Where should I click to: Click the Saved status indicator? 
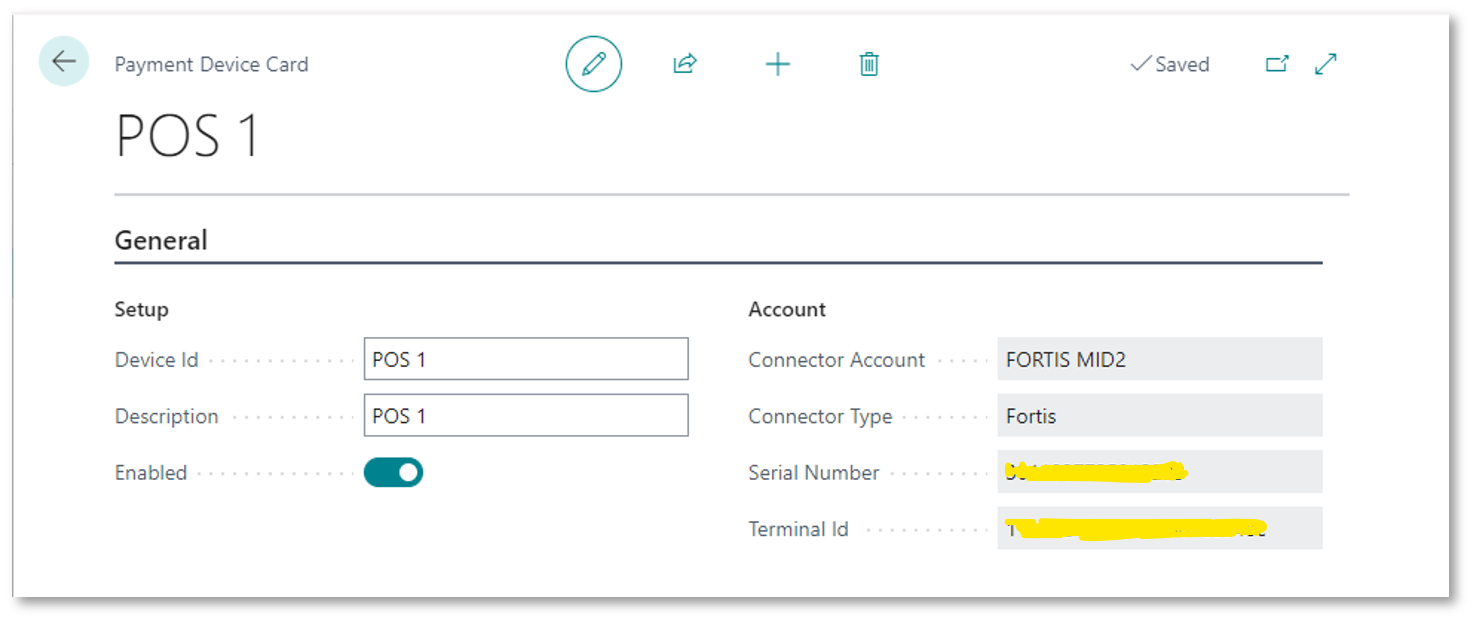(x=1170, y=64)
